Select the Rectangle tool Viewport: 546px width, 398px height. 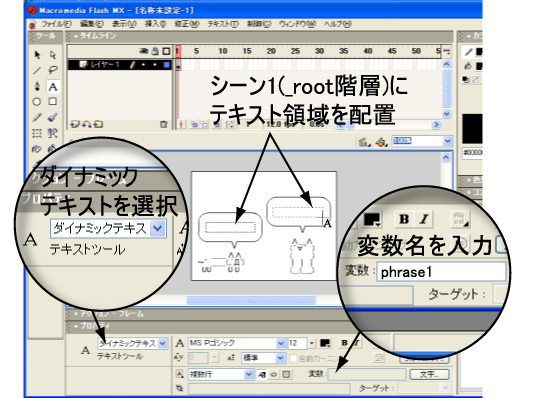(x=53, y=101)
